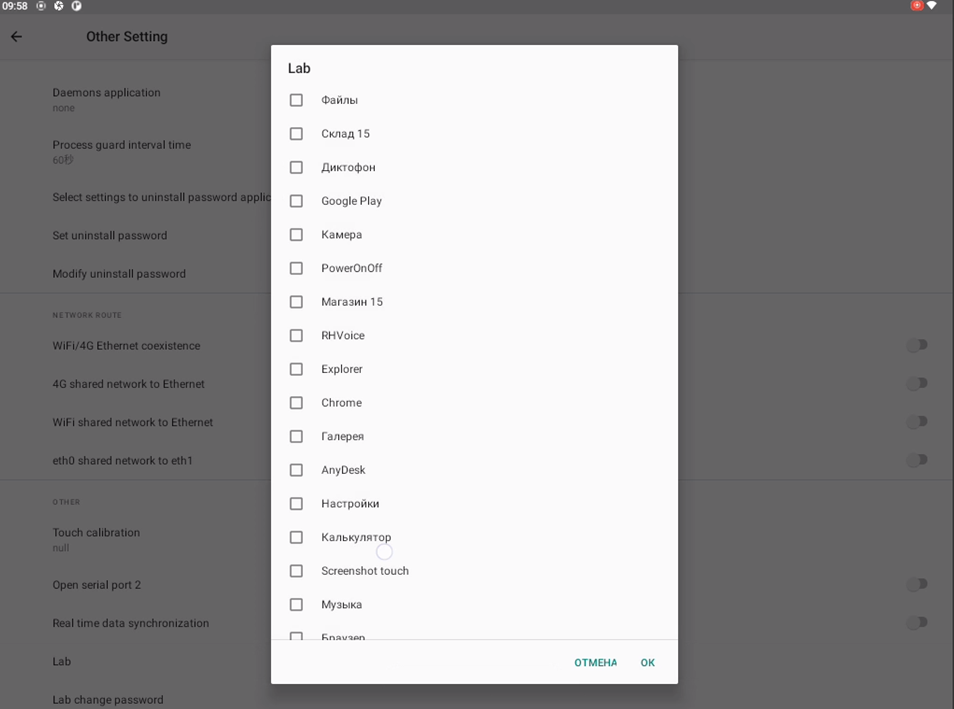Click the red recording status icon
954x709 pixels.
click(916, 6)
